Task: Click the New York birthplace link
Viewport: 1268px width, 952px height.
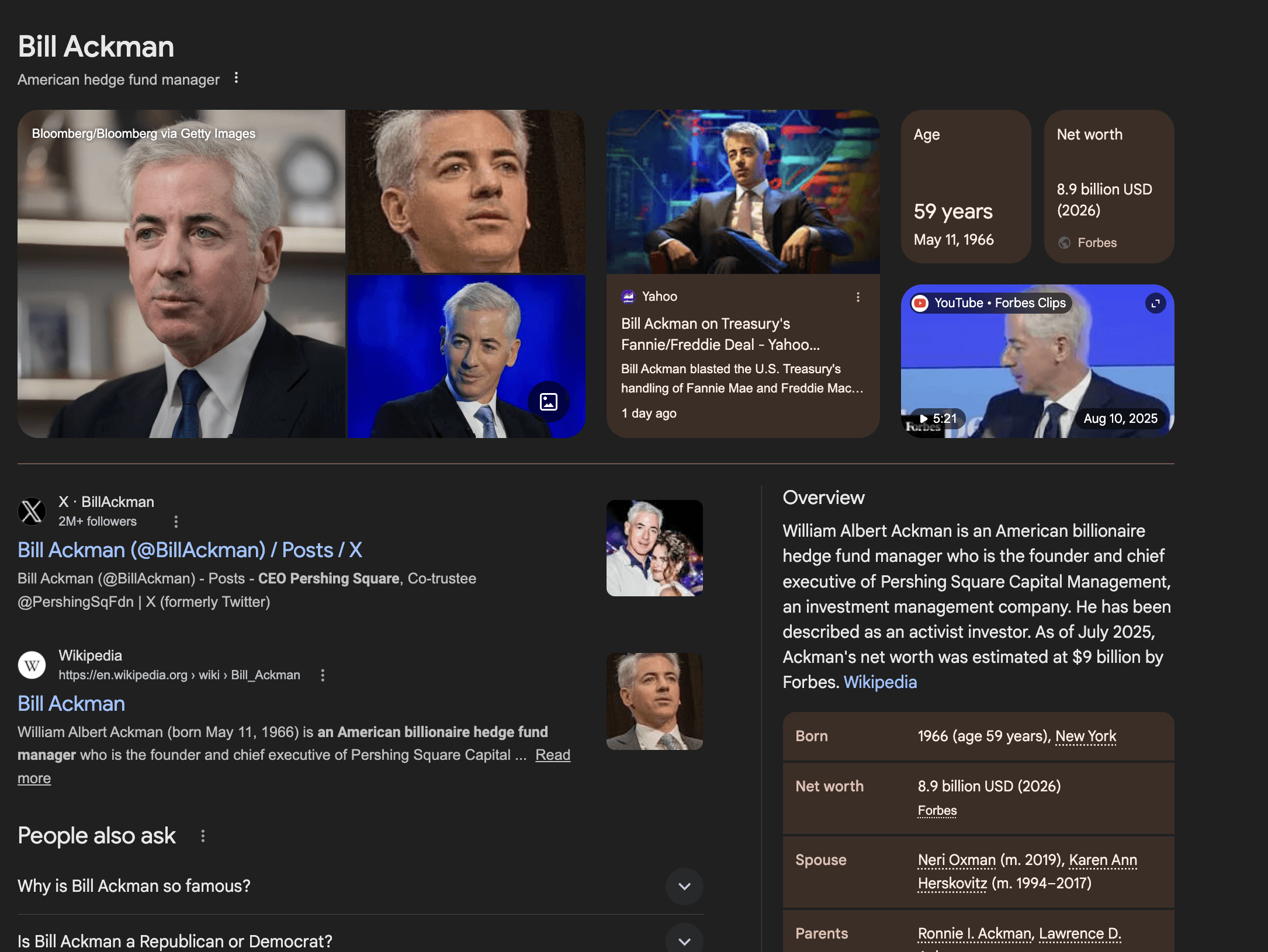Action: tap(1086, 736)
